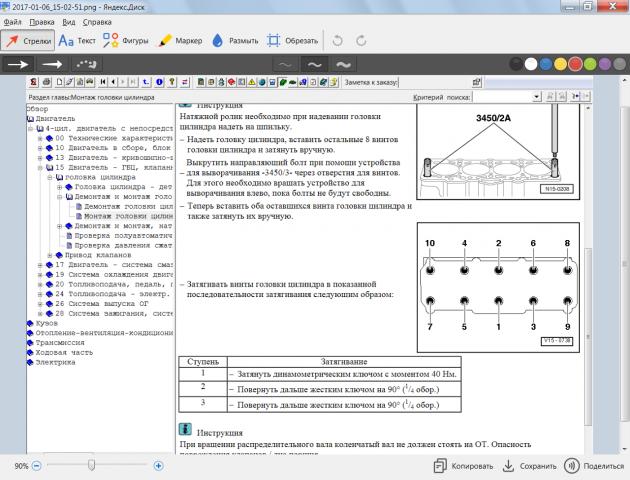Zoom in with the plus button
This screenshot has width=630, height=480.
pos(158,466)
